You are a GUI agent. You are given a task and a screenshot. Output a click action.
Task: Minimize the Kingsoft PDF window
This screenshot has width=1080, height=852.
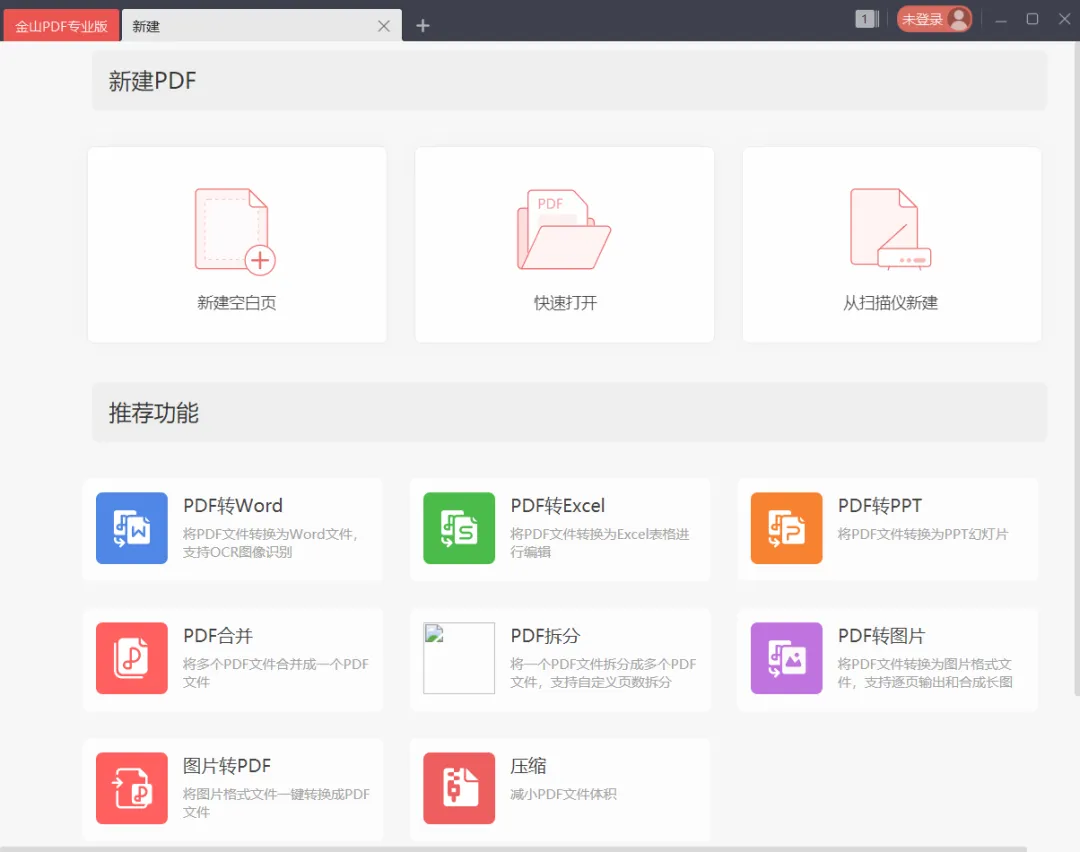tap(1001, 19)
